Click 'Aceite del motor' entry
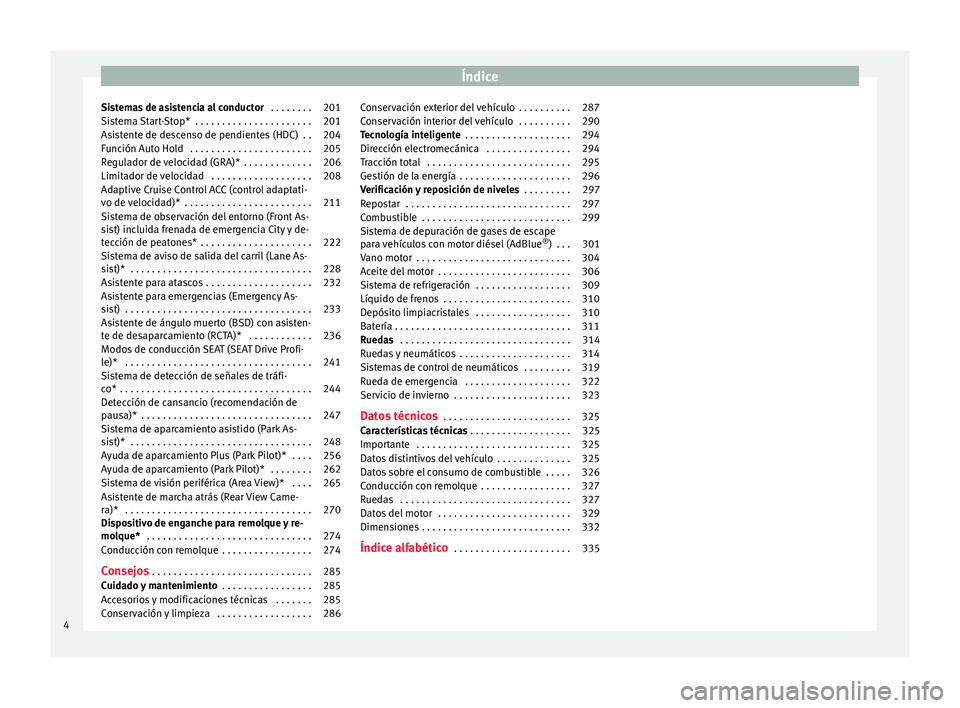 (397, 271)
